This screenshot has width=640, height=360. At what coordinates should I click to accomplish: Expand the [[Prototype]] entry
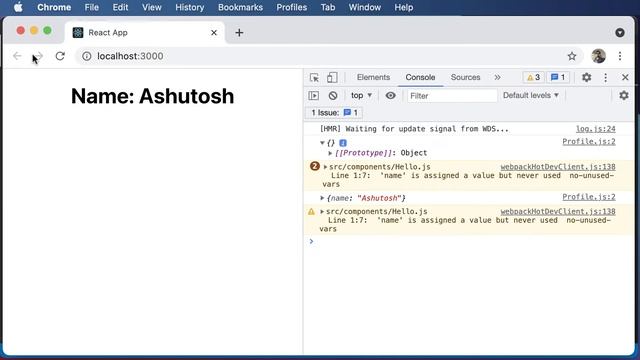click(330, 153)
